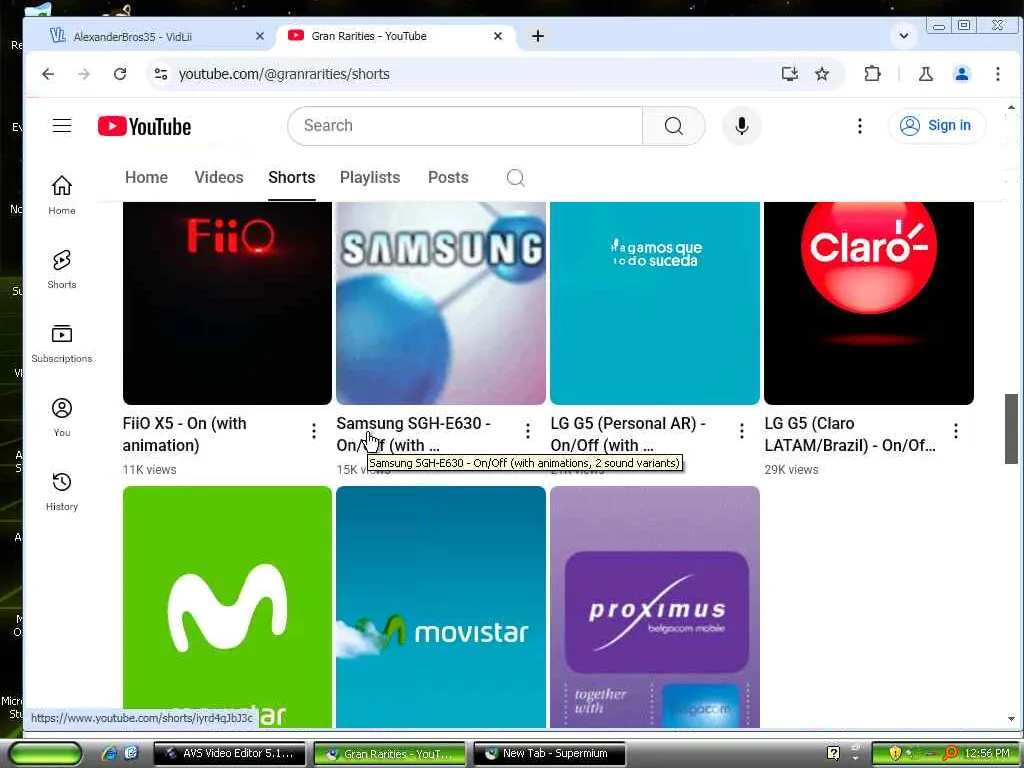Switch to the channel Home tab
1024x768 pixels.
[146, 178]
